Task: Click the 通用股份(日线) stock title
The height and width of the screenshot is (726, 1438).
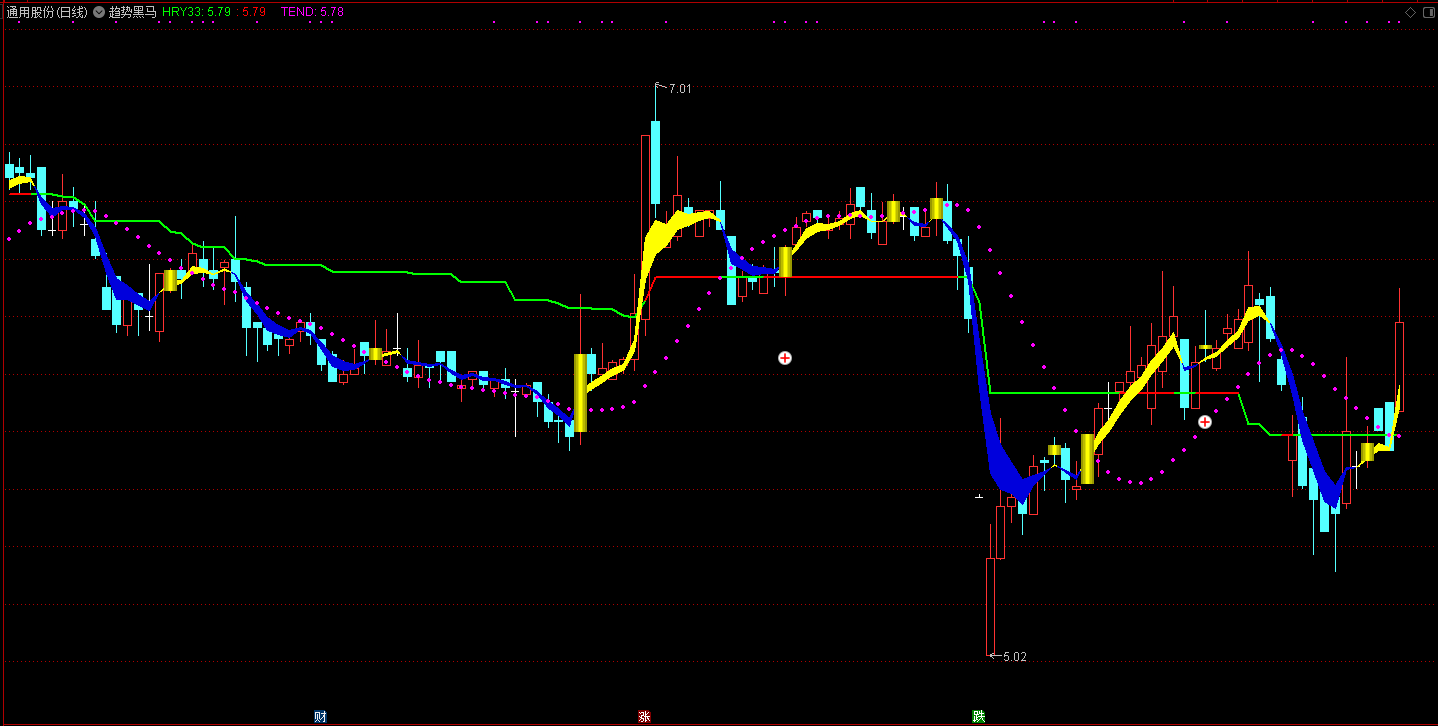Action: pos(47,12)
